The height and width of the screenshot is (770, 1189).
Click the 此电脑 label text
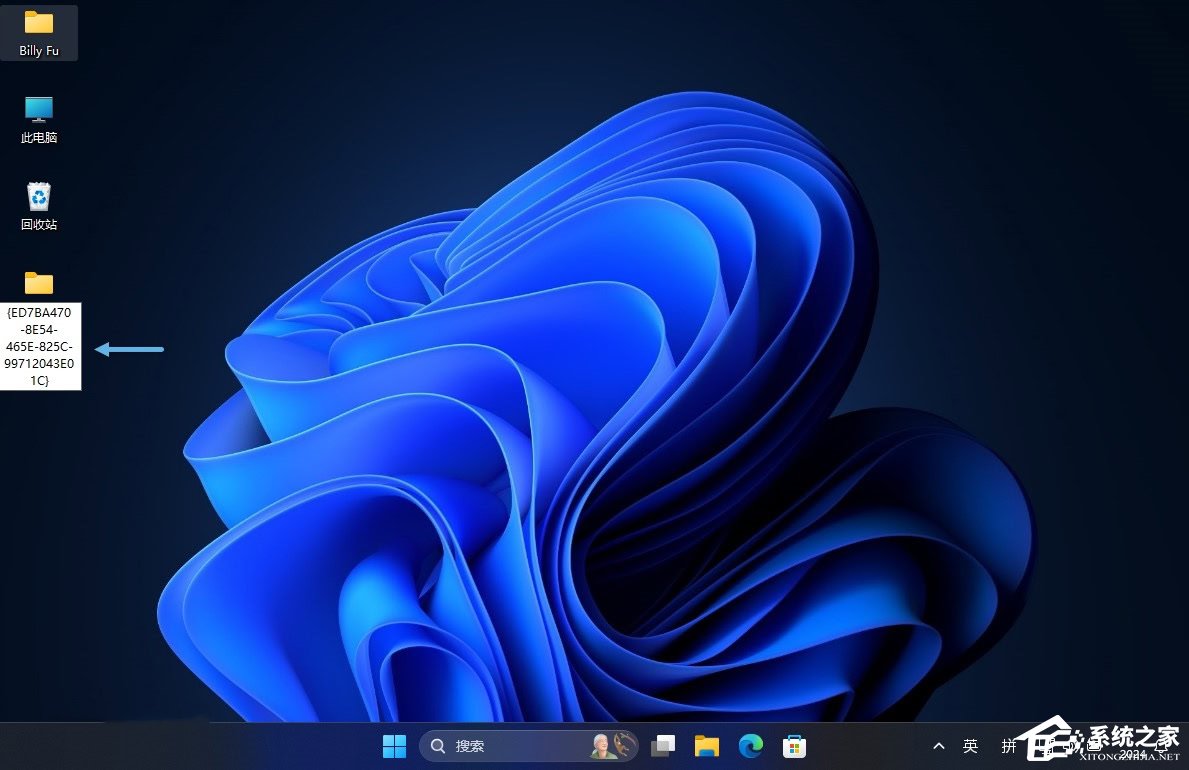click(39, 138)
